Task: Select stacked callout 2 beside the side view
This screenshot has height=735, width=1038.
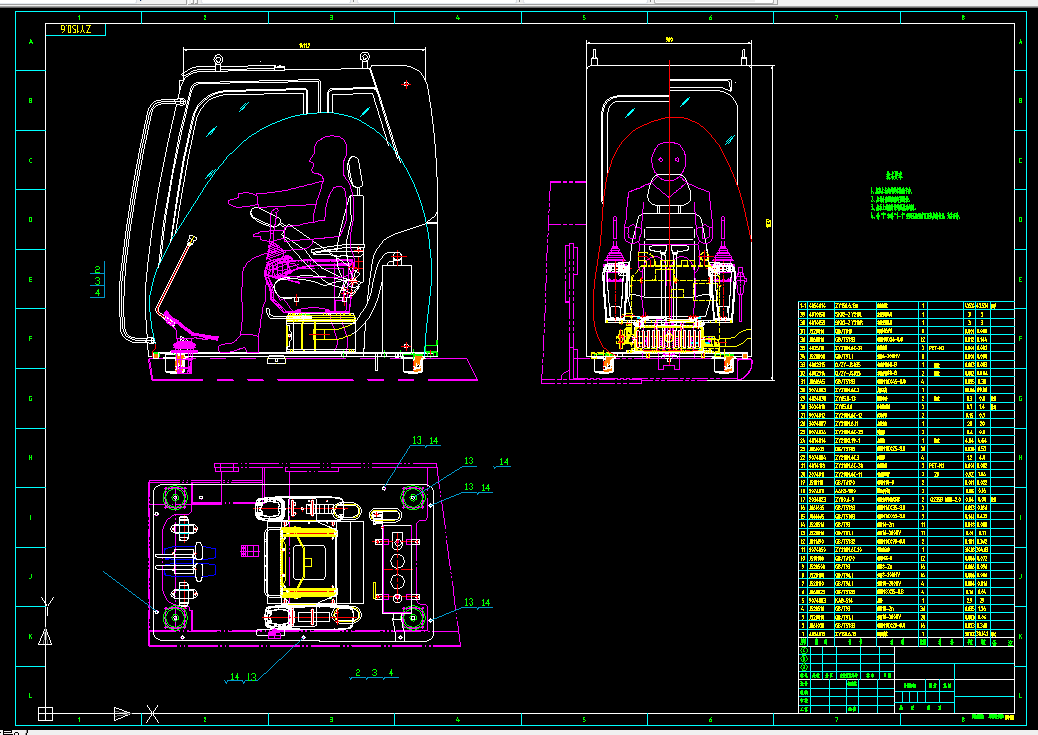Action: tap(97, 269)
